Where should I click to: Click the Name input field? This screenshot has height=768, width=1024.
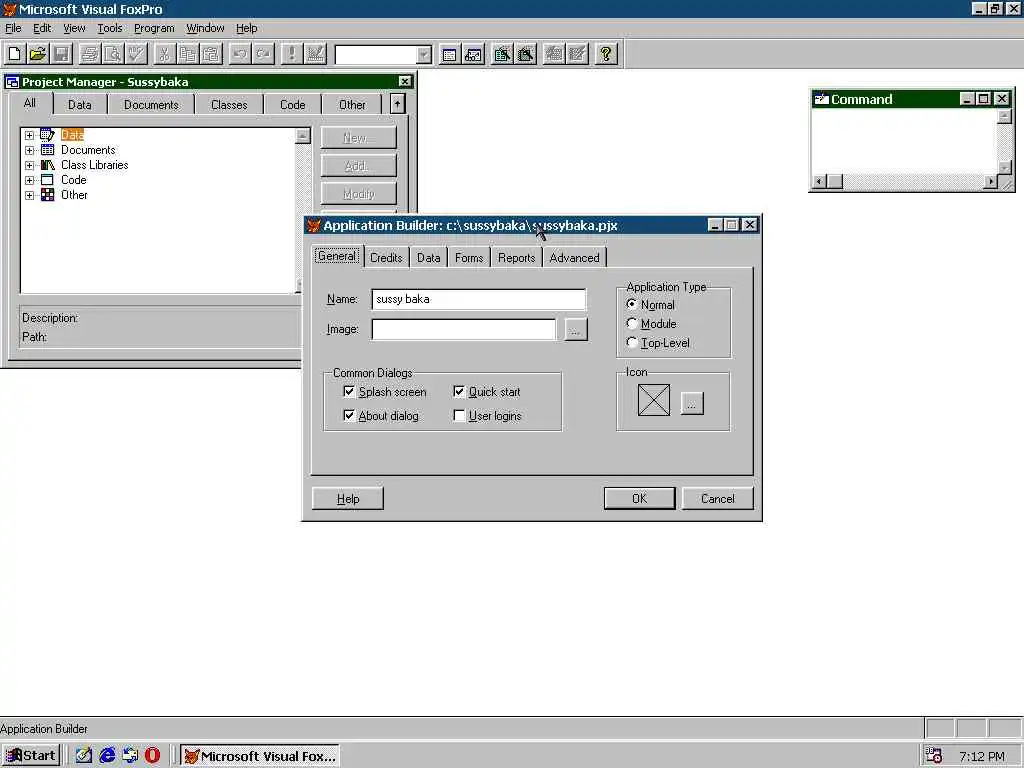(x=478, y=299)
